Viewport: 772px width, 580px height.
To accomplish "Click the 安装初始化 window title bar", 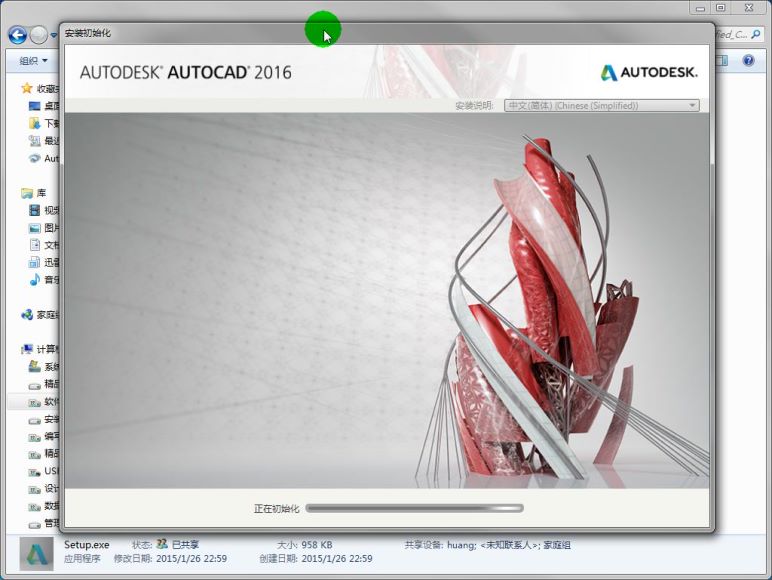I will tap(387, 33).
